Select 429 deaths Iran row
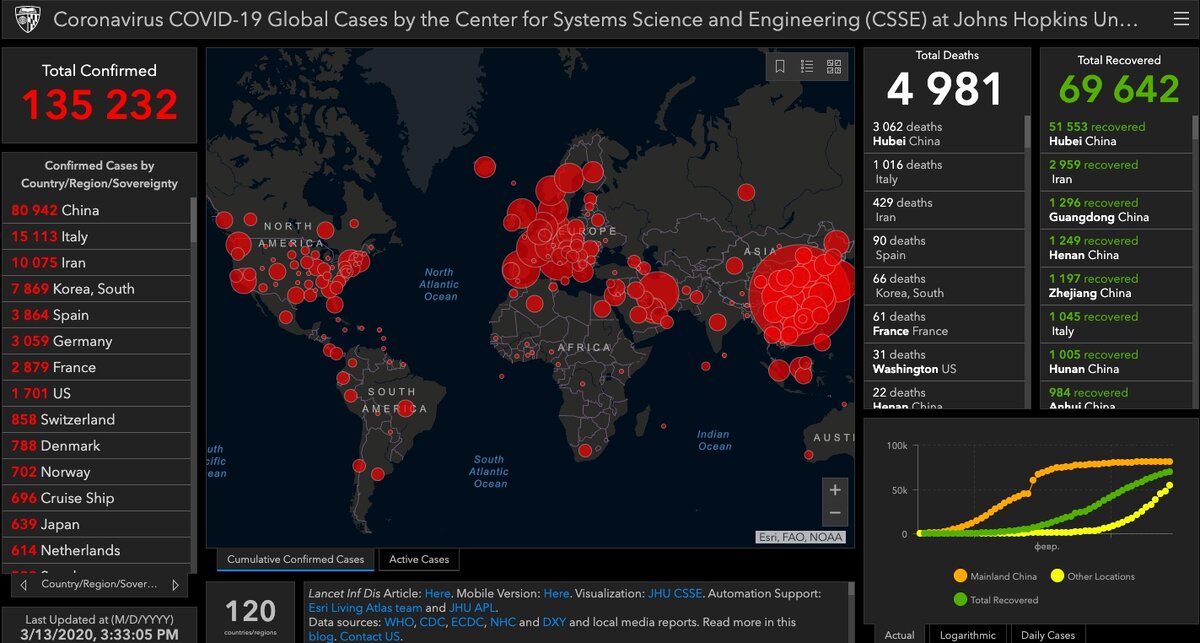The image size is (1200, 643). pyautogui.click(x=944, y=210)
